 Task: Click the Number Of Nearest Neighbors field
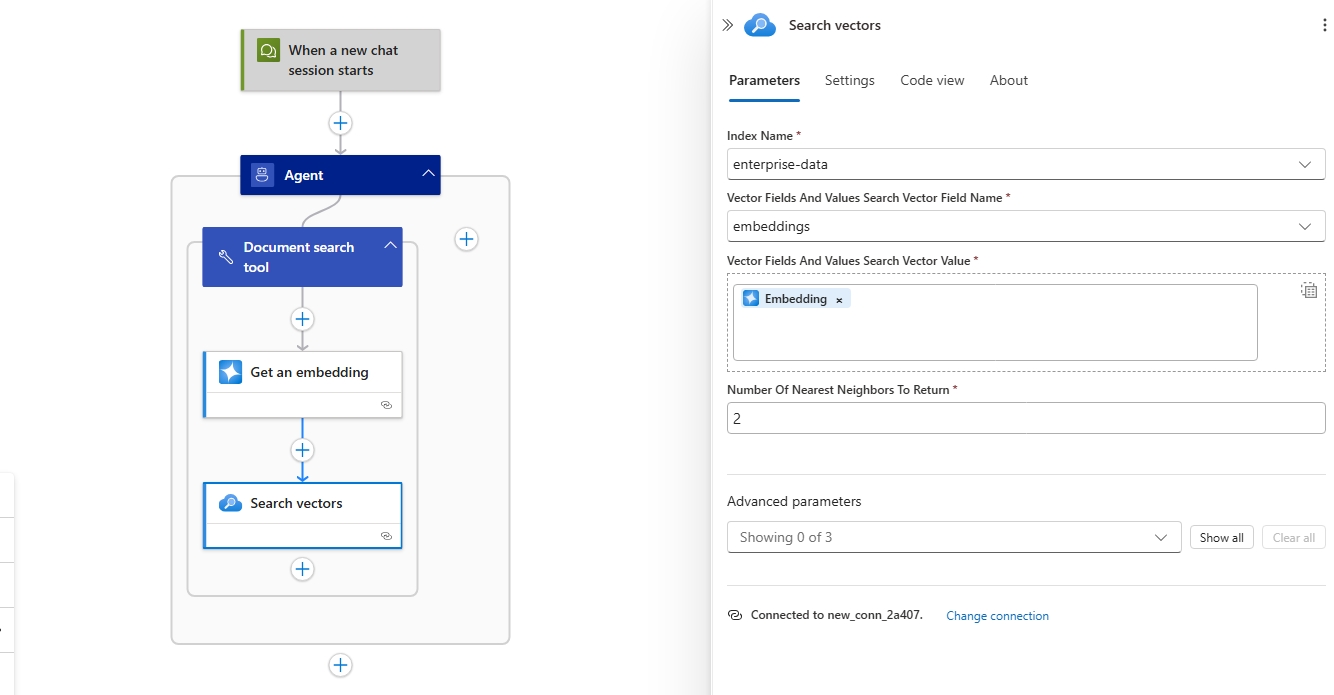click(x=1025, y=419)
